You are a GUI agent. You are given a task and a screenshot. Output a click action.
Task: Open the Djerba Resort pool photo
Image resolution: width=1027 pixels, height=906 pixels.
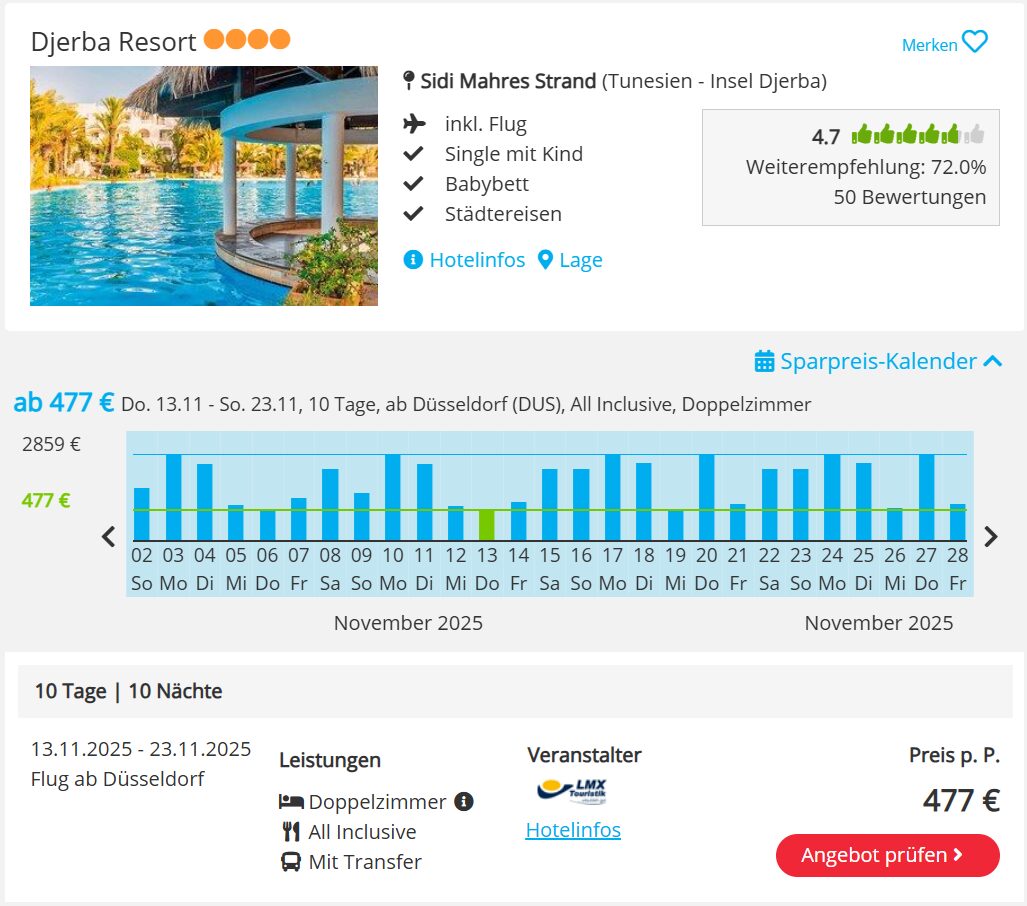204,185
